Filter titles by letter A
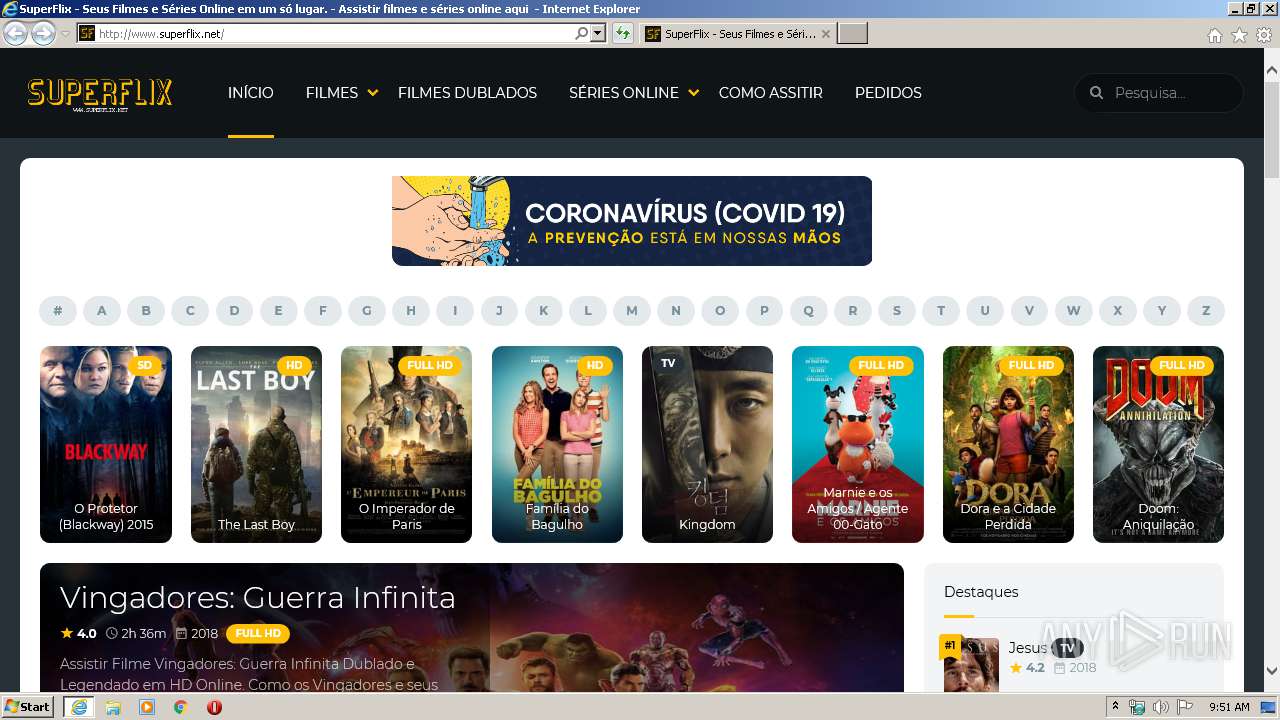Image resolution: width=1280 pixels, height=720 pixels. pyautogui.click(x=102, y=310)
